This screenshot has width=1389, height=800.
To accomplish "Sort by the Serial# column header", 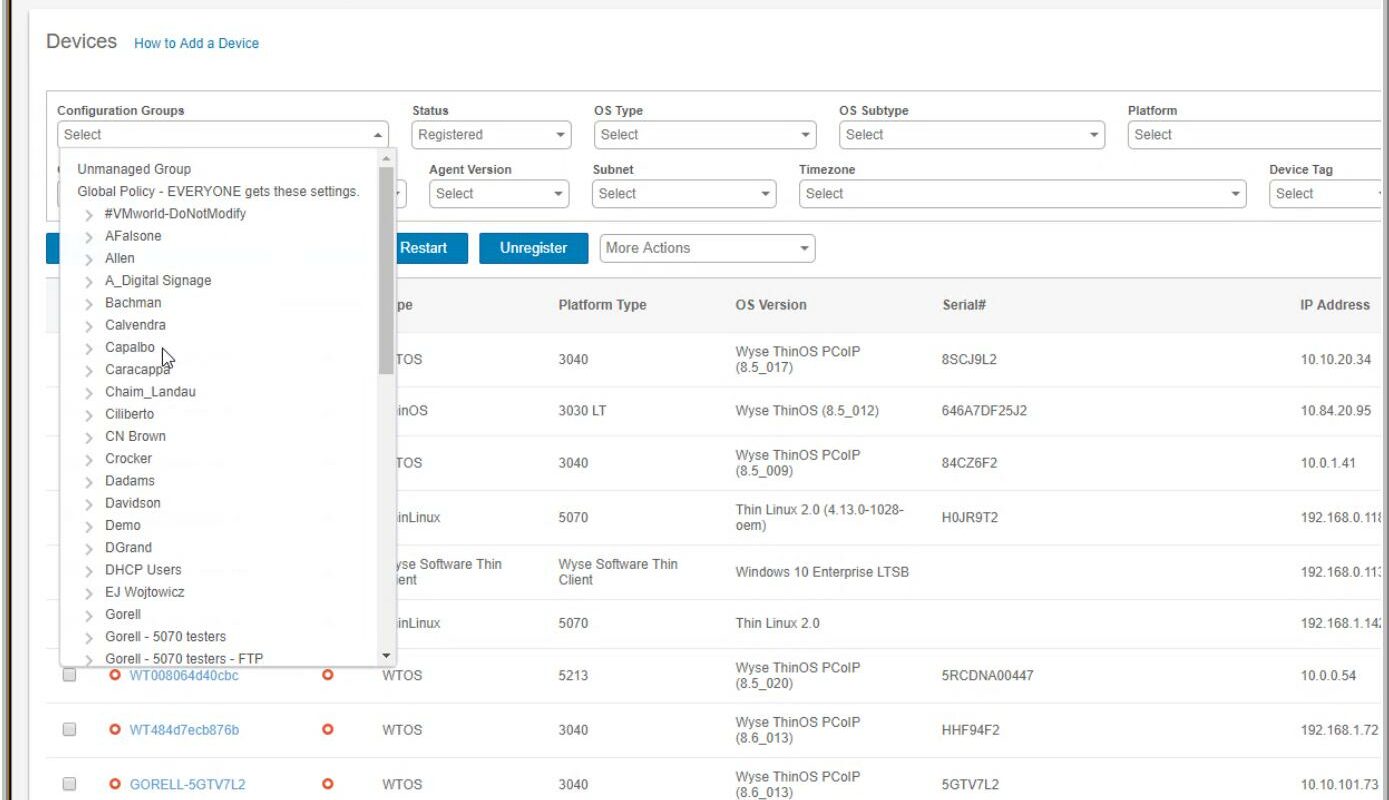I will coord(964,305).
